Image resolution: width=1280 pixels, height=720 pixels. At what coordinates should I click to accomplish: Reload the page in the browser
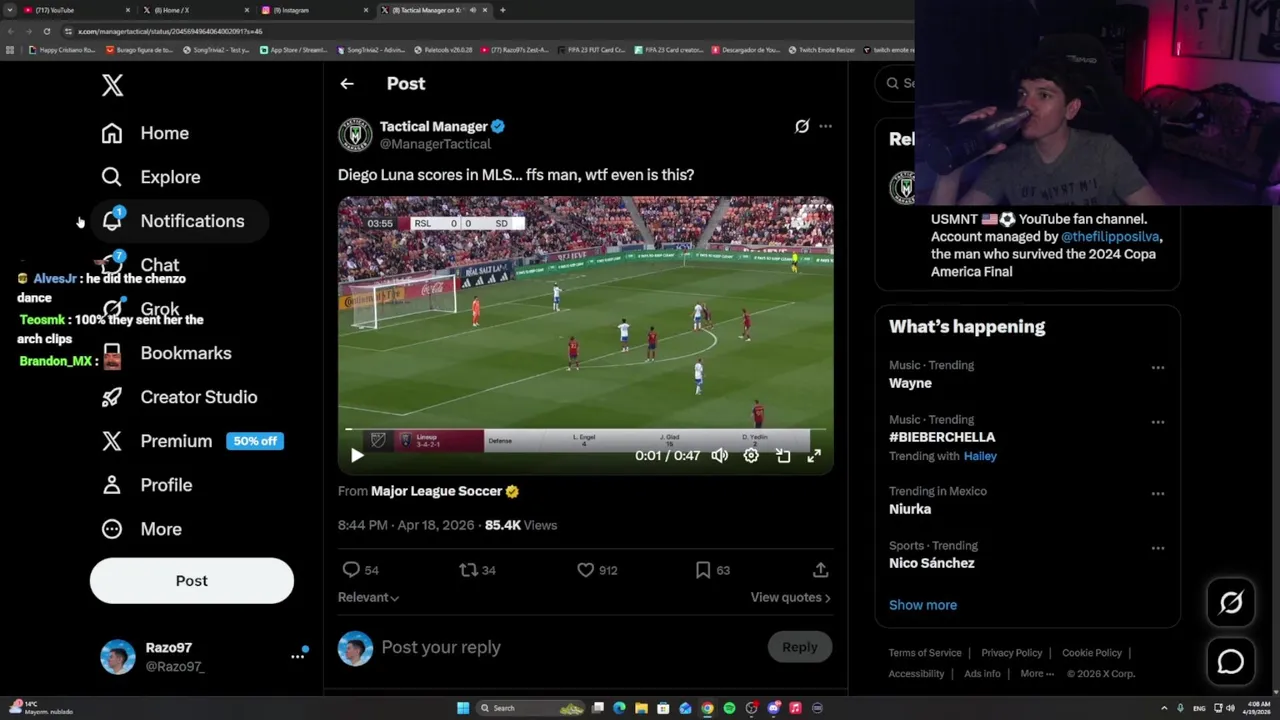[46, 31]
